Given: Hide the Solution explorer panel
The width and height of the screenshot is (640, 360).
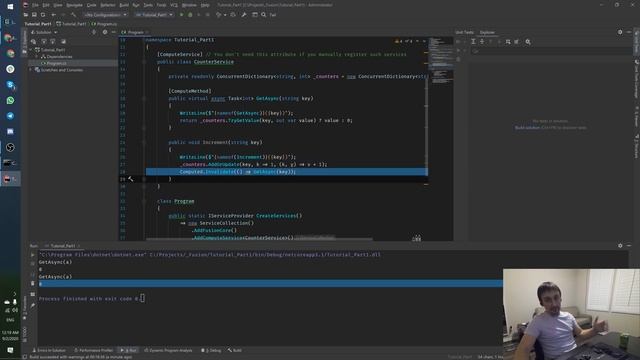Looking at the screenshot, I should click(x=113, y=32).
